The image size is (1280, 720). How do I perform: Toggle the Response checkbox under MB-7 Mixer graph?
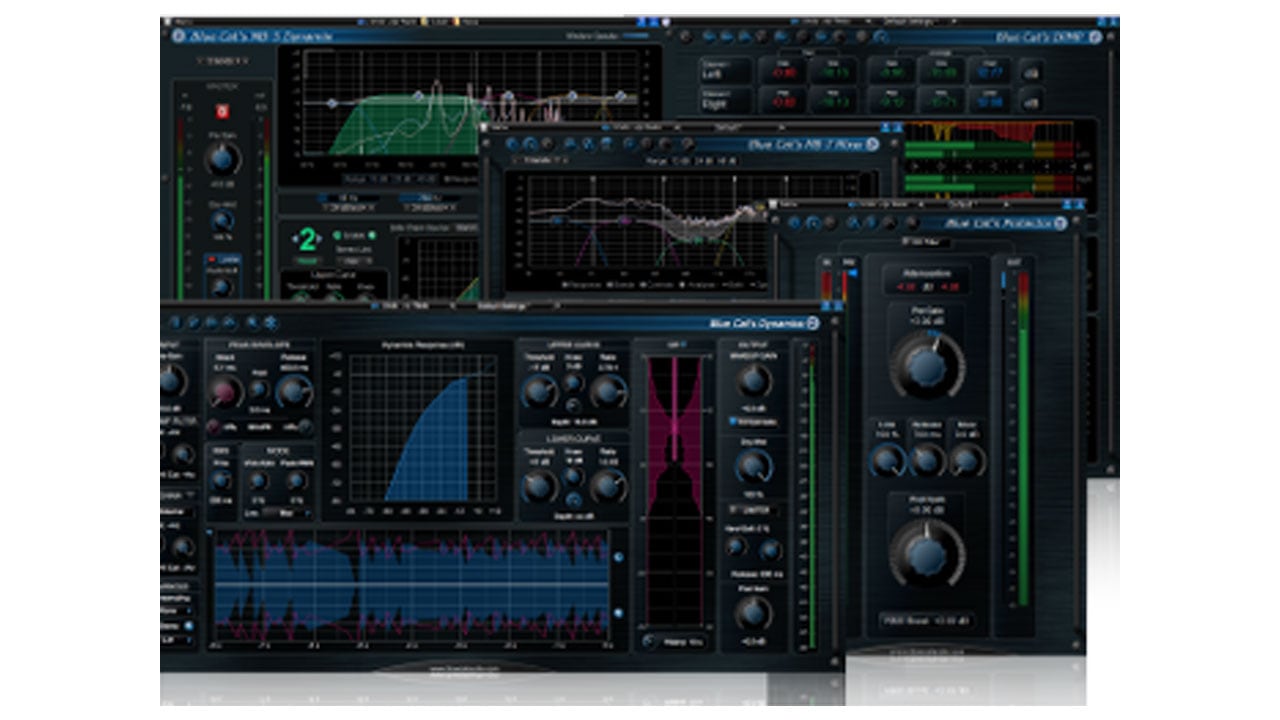563,284
